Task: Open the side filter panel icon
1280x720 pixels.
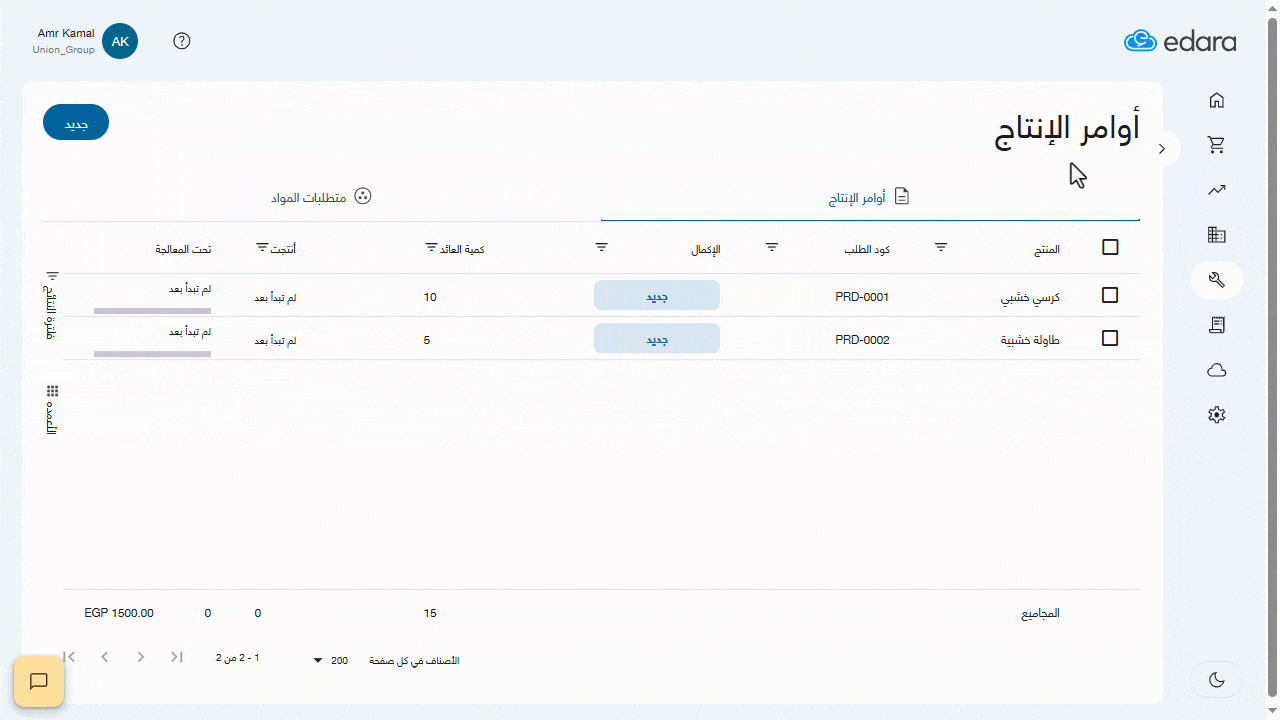Action: tap(53, 275)
